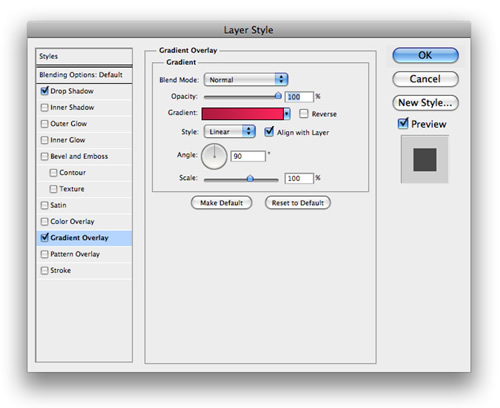Enable the Outer Glow checkbox
500x408 pixels.
44,124
